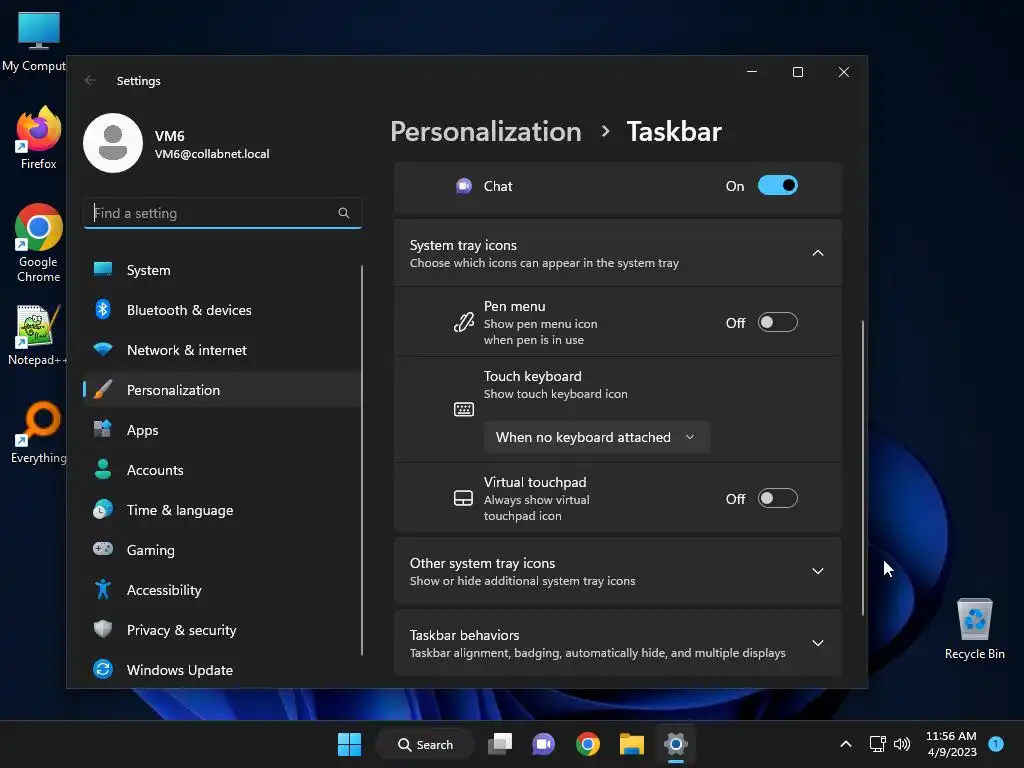Image resolution: width=1024 pixels, height=768 pixels.
Task: Open the Everything desktop shortcut
Action: tap(39, 432)
